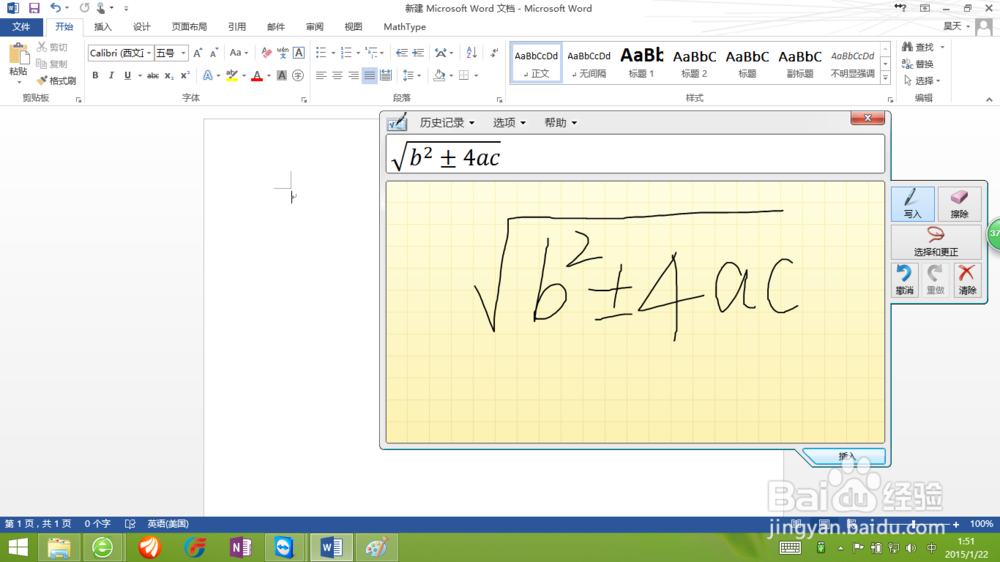The height and width of the screenshot is (562, 1000).
Task: Apply the No Spacing style
Action: 589,63
